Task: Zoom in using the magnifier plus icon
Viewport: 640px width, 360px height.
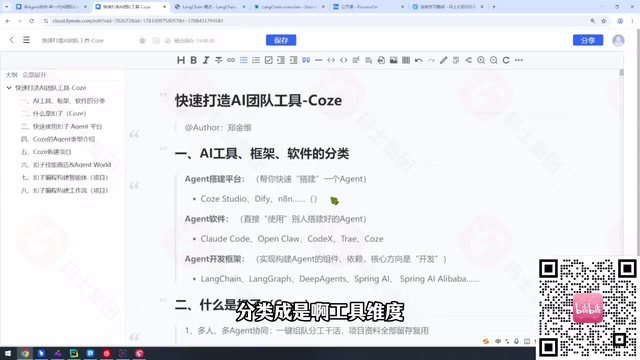Action: [x=481, y=60]
